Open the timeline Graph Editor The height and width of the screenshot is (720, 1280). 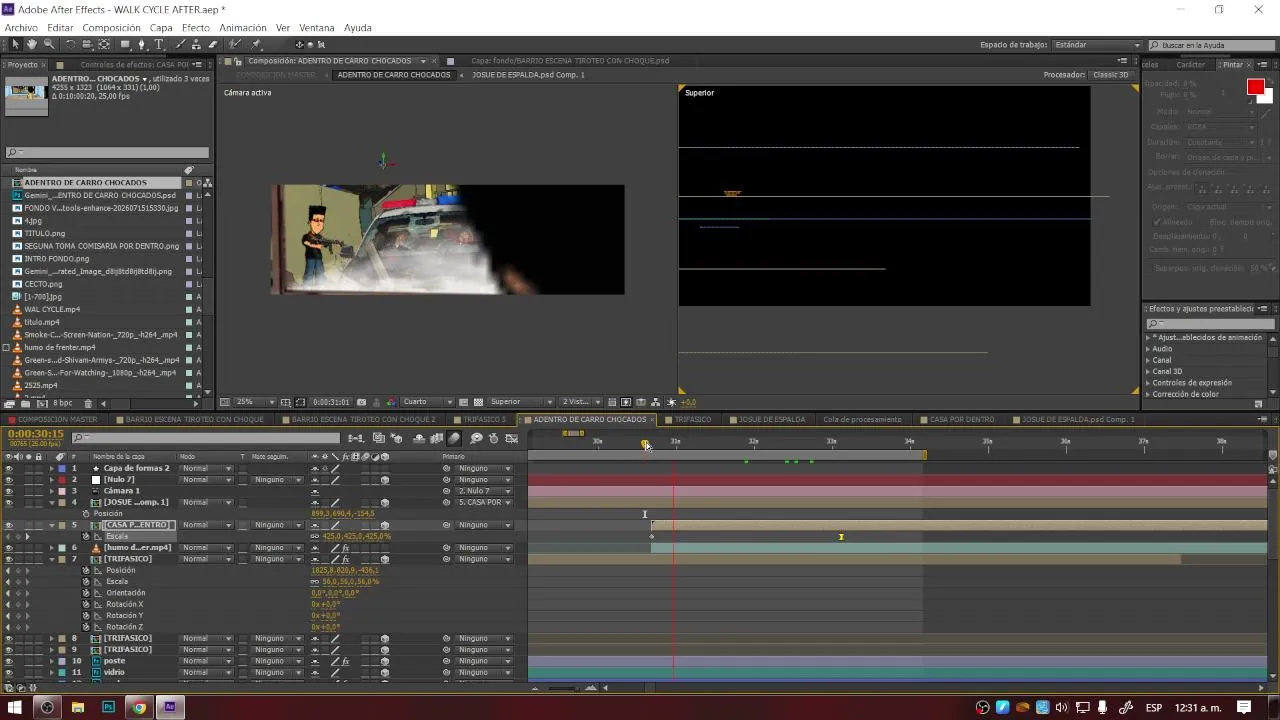512,438
